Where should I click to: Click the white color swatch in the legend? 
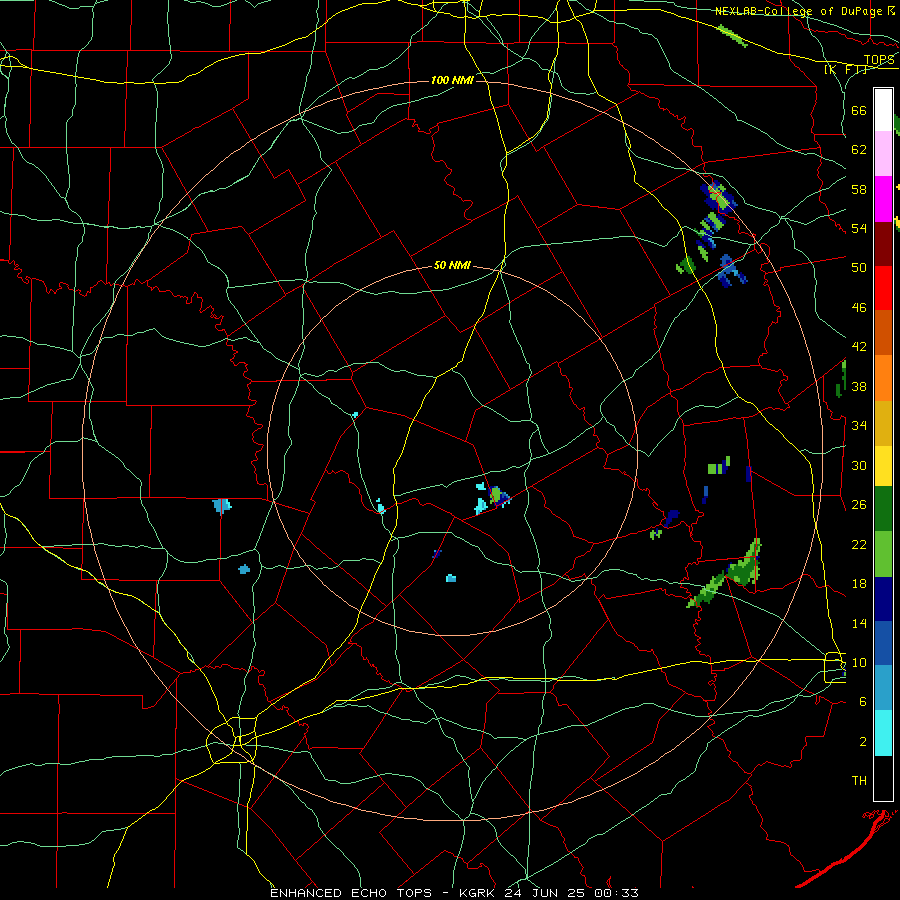tap(883, 110)
